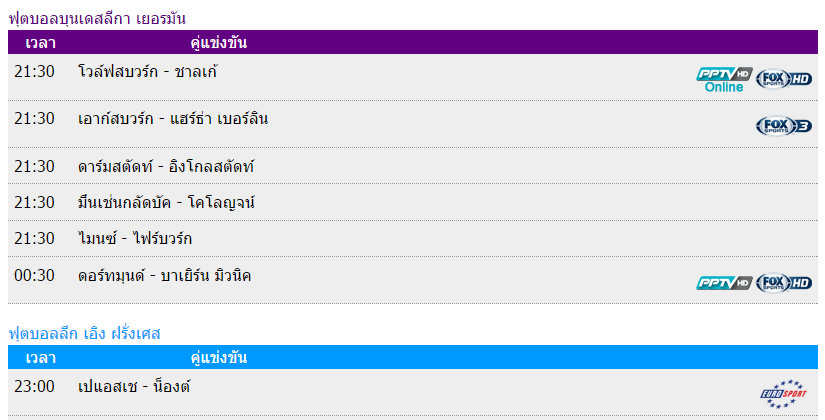Open PPTV HD logo in ดอร์ทมุนด์ row
This screenshot has height=420, width=825.
pos(724,283)
